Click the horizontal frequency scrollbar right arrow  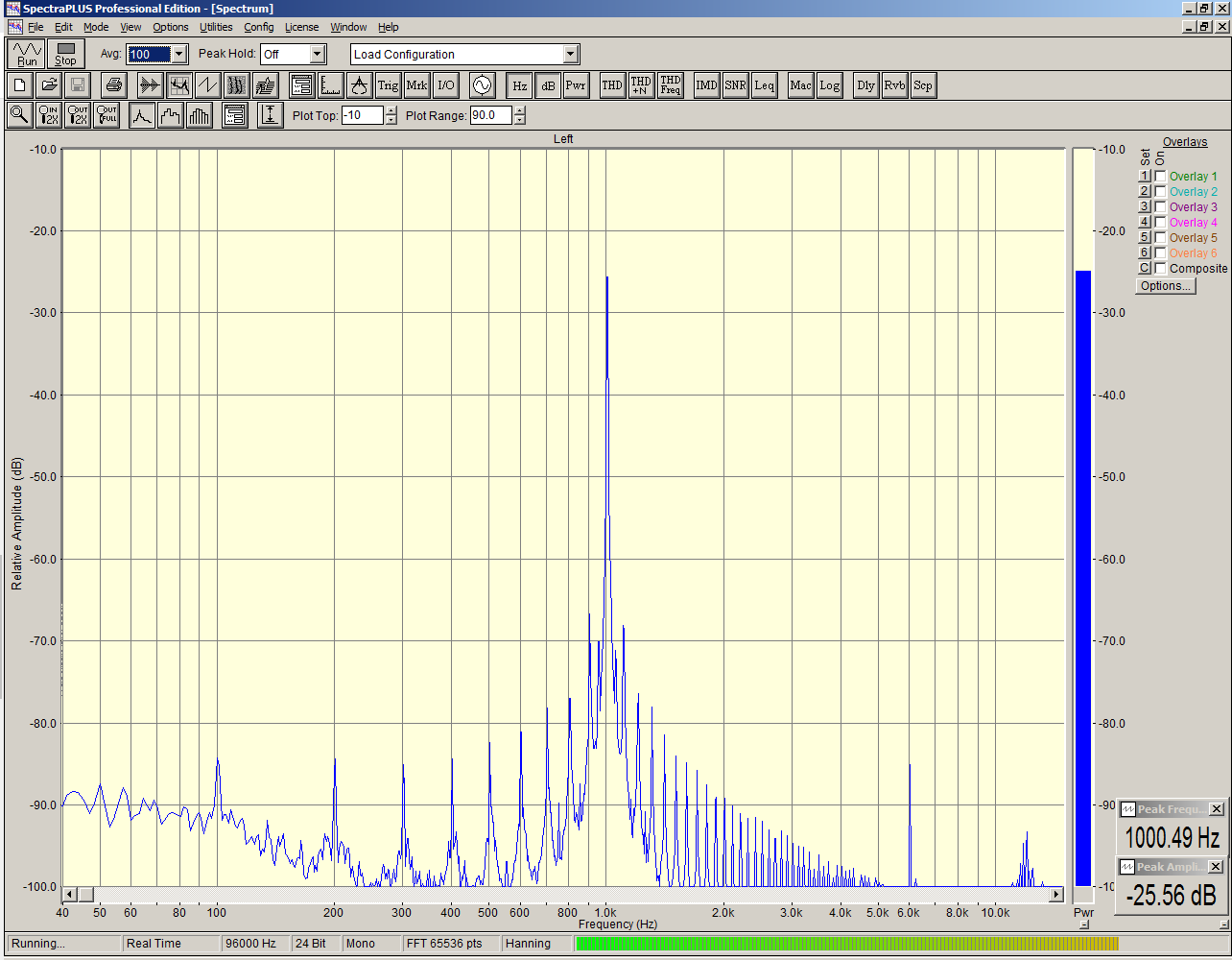point(1056,895)
